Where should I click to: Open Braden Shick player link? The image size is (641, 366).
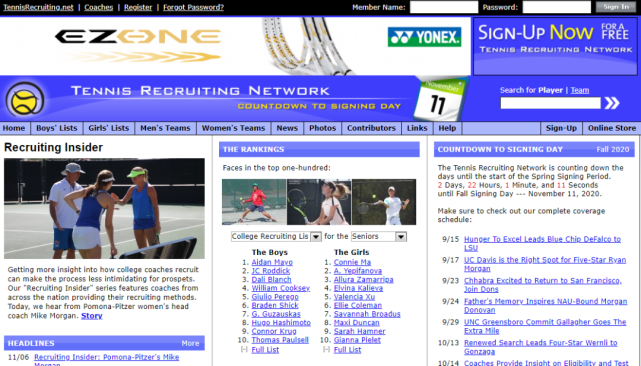pyautogui.click(x=275, y=305)
